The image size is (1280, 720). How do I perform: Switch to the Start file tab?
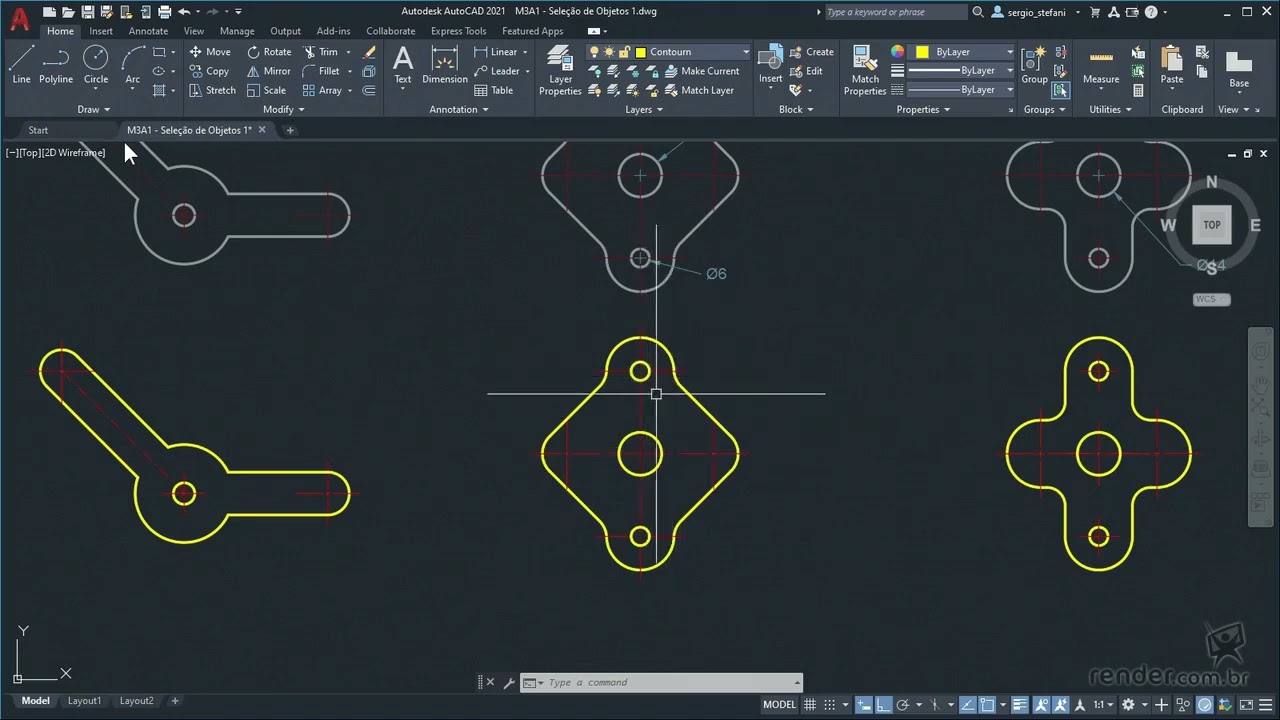point(38,130)
